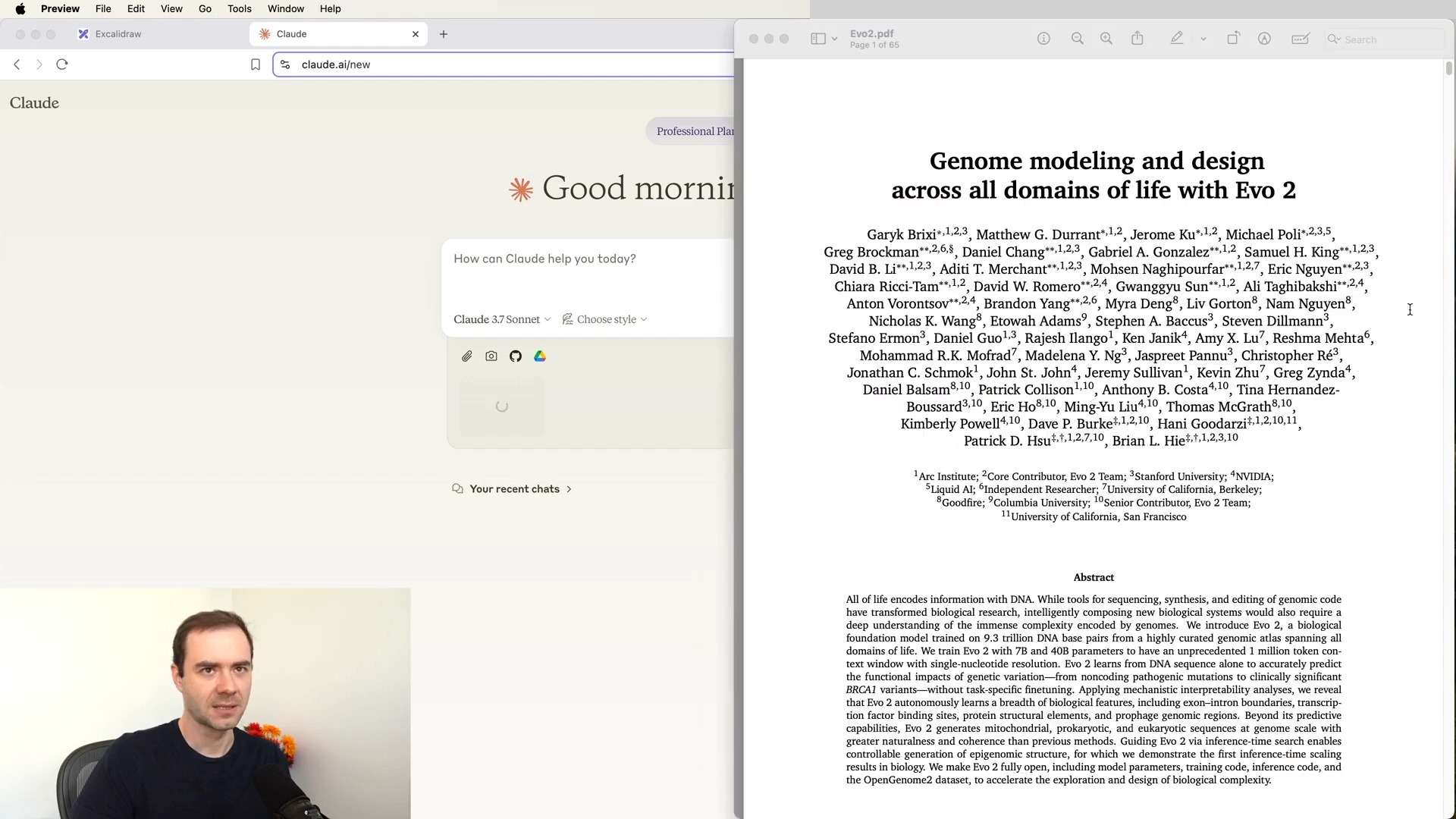Click the 'Page 1 of 65' label
The image size is (1456, 819).
pos(874,45)
